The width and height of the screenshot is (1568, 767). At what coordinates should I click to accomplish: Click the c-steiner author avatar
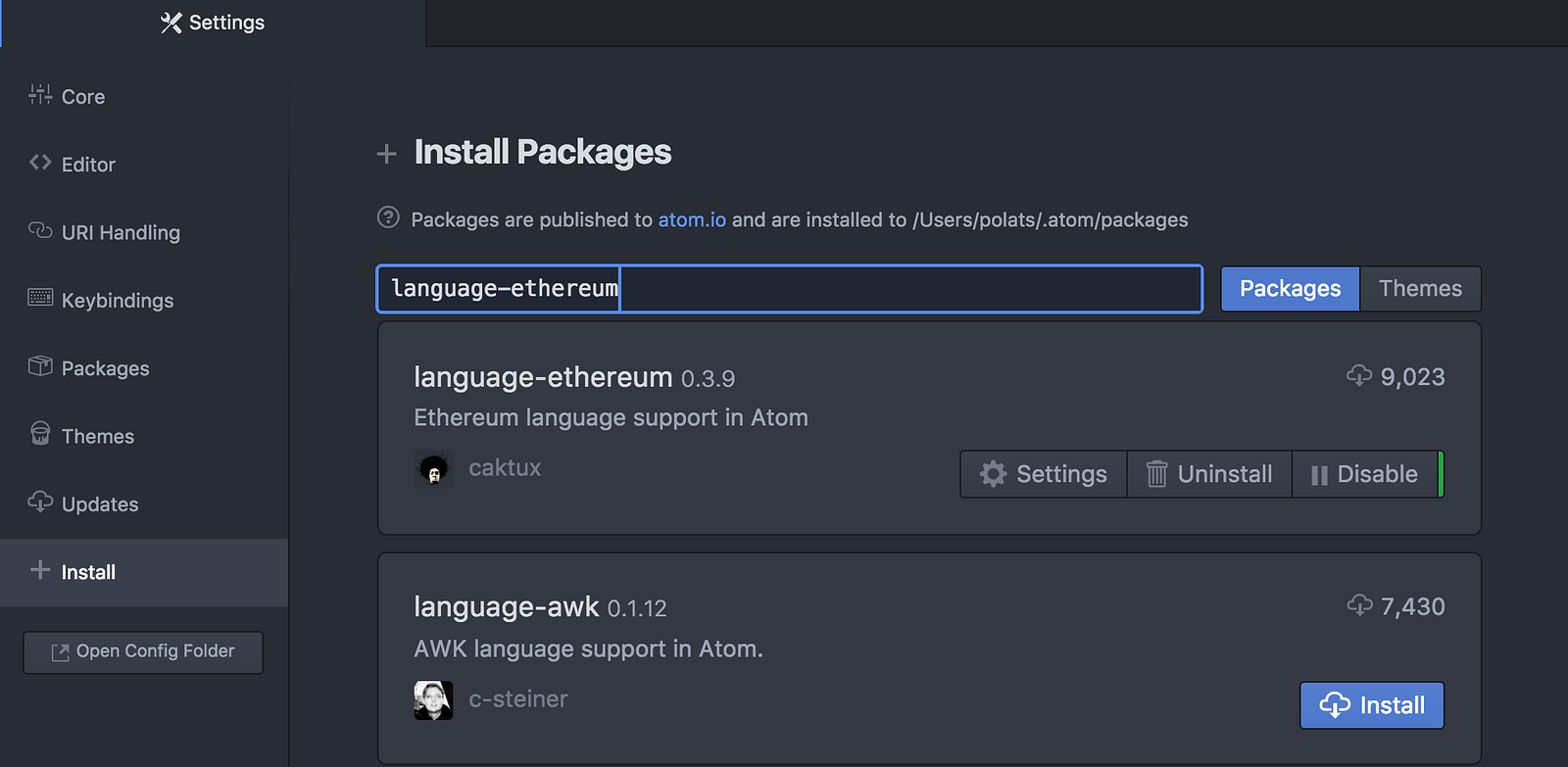coord(433,700)
